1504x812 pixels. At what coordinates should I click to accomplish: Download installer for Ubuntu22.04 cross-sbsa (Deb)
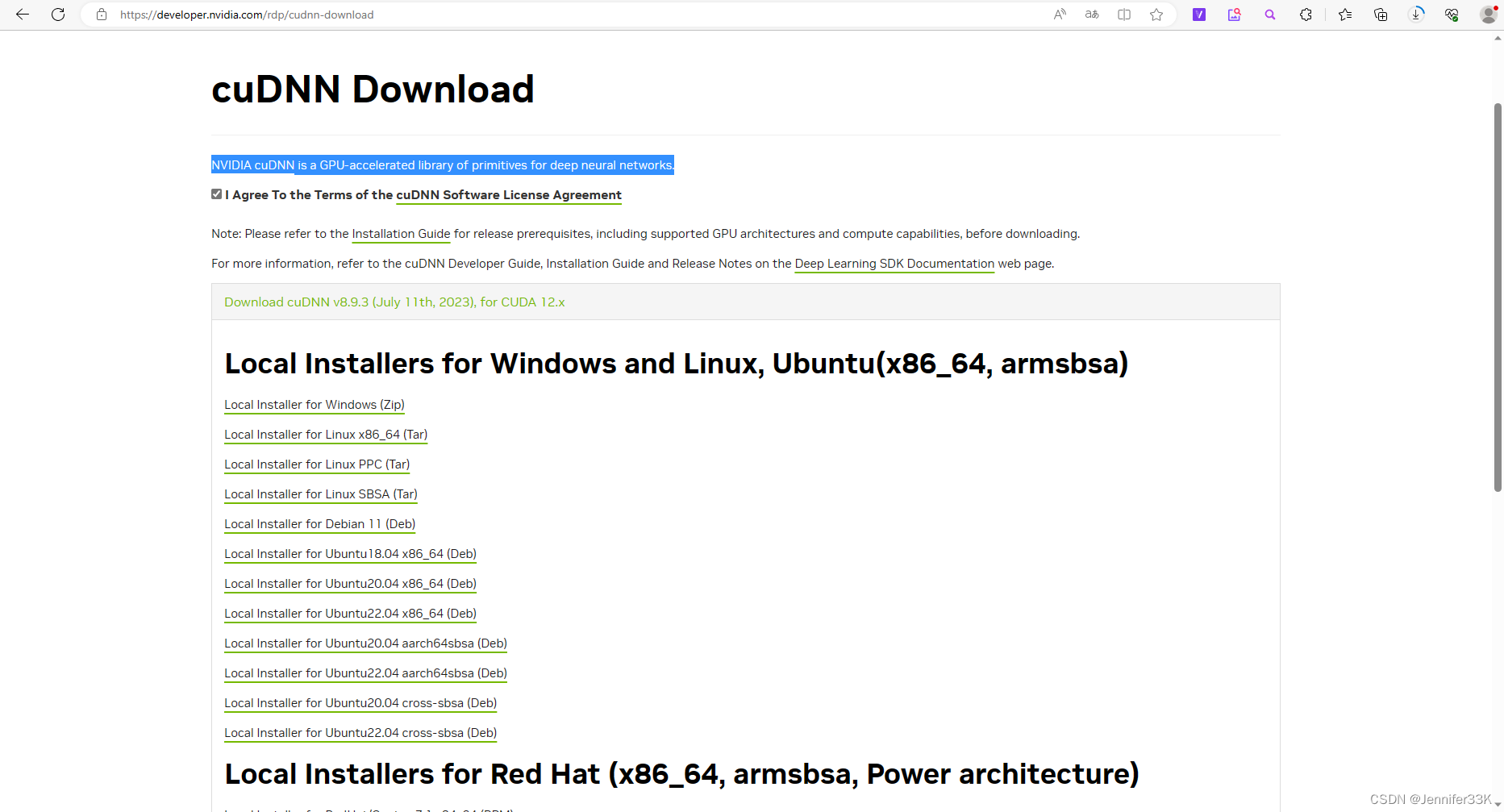pos(360,733)
